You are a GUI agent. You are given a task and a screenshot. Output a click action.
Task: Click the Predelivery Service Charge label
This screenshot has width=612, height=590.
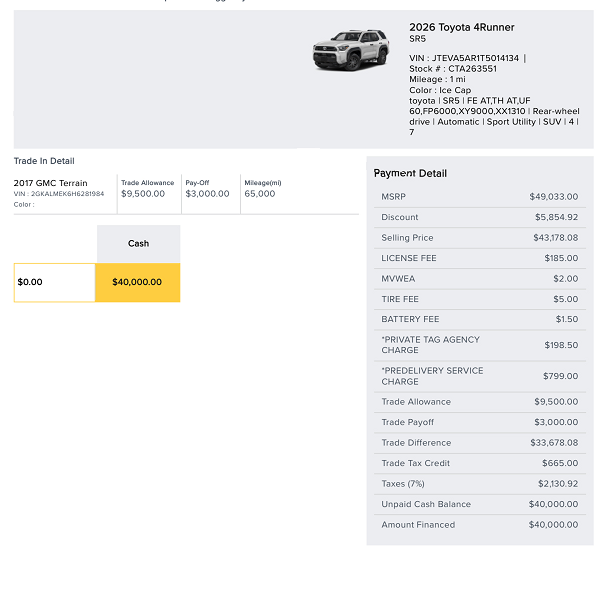pos(432,376)
